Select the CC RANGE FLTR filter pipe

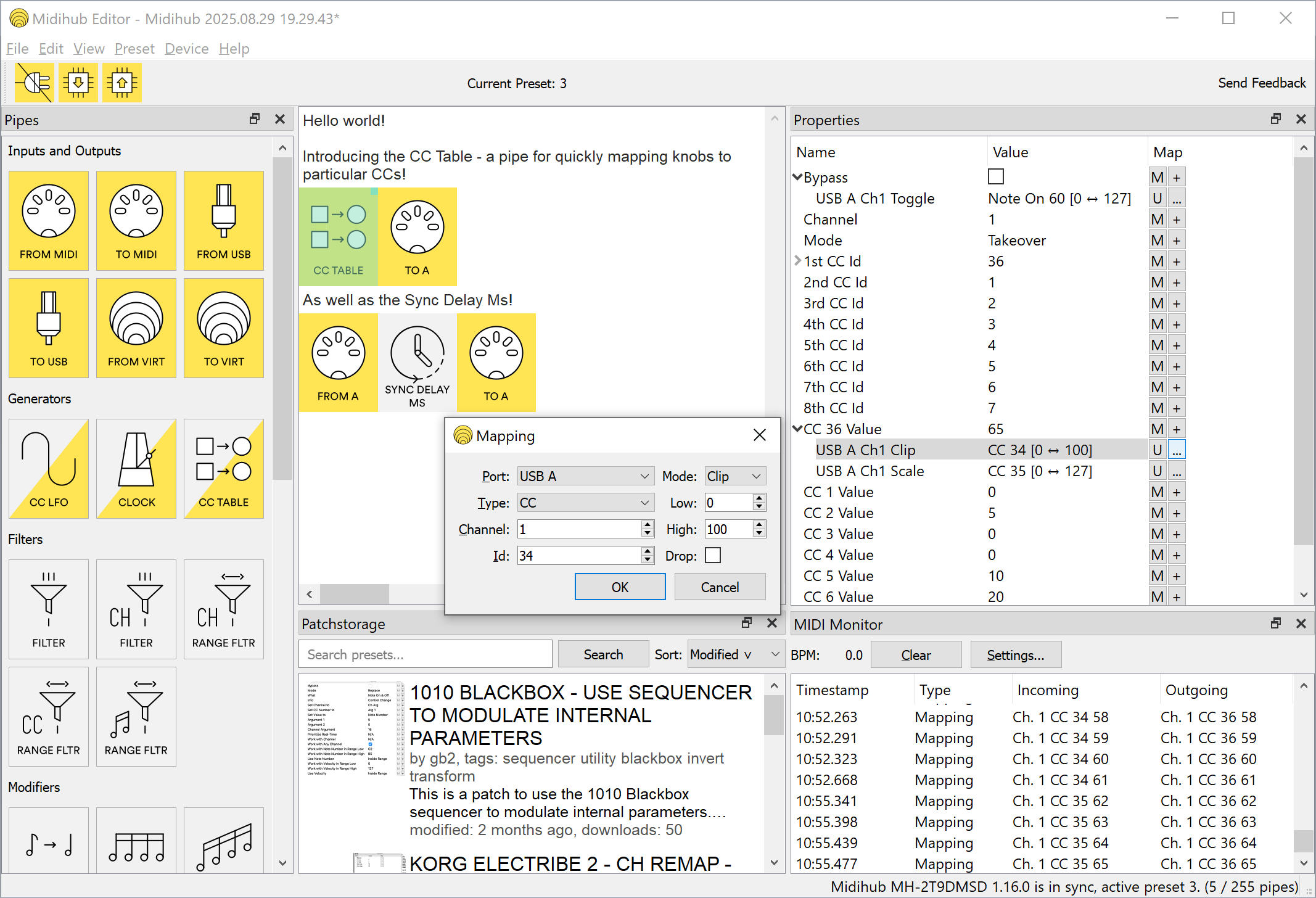[49, 716]
